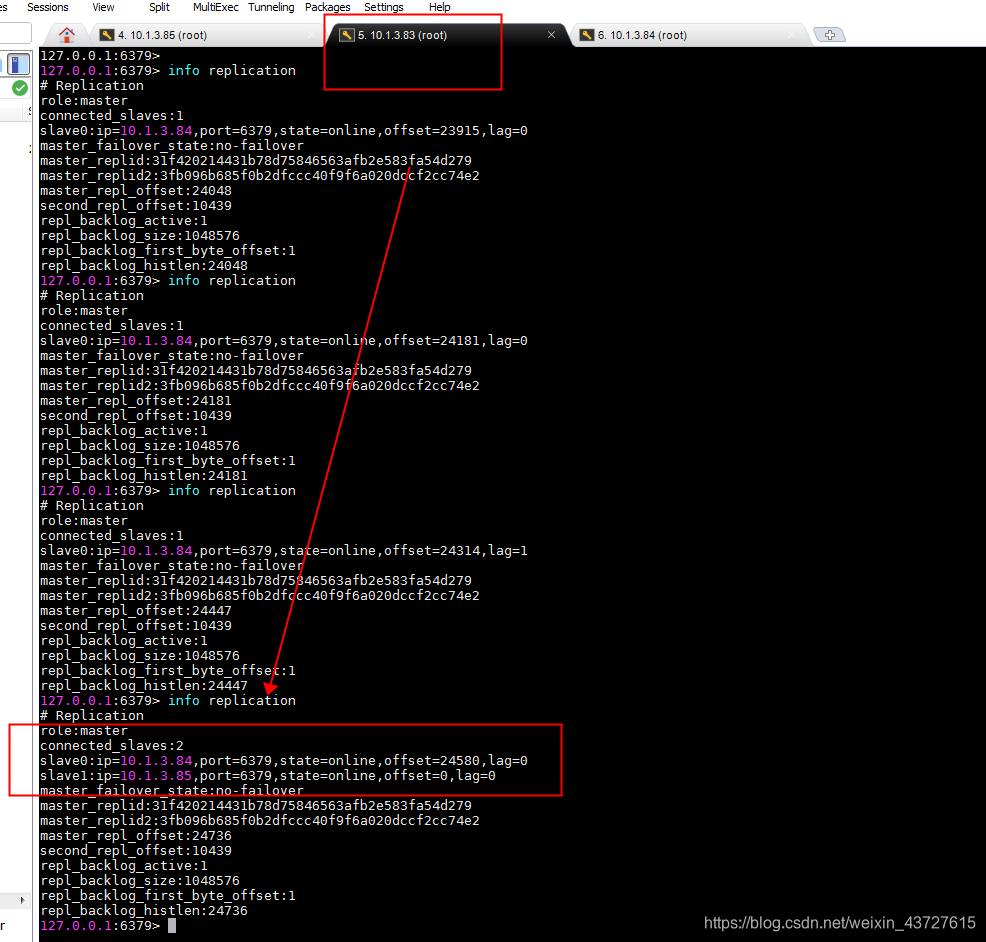986x942 pixels.
Task: Open the Help menu
Action: 440,7
